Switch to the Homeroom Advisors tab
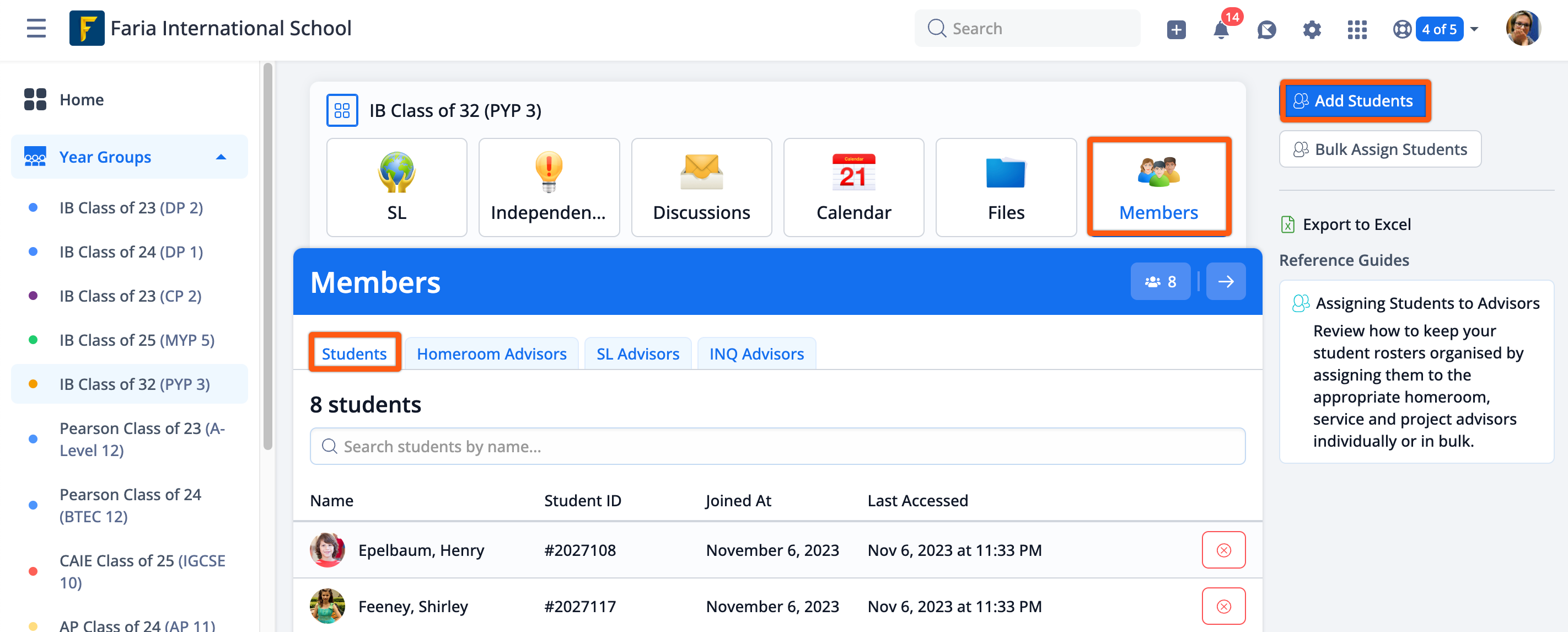 pos(491,353)
